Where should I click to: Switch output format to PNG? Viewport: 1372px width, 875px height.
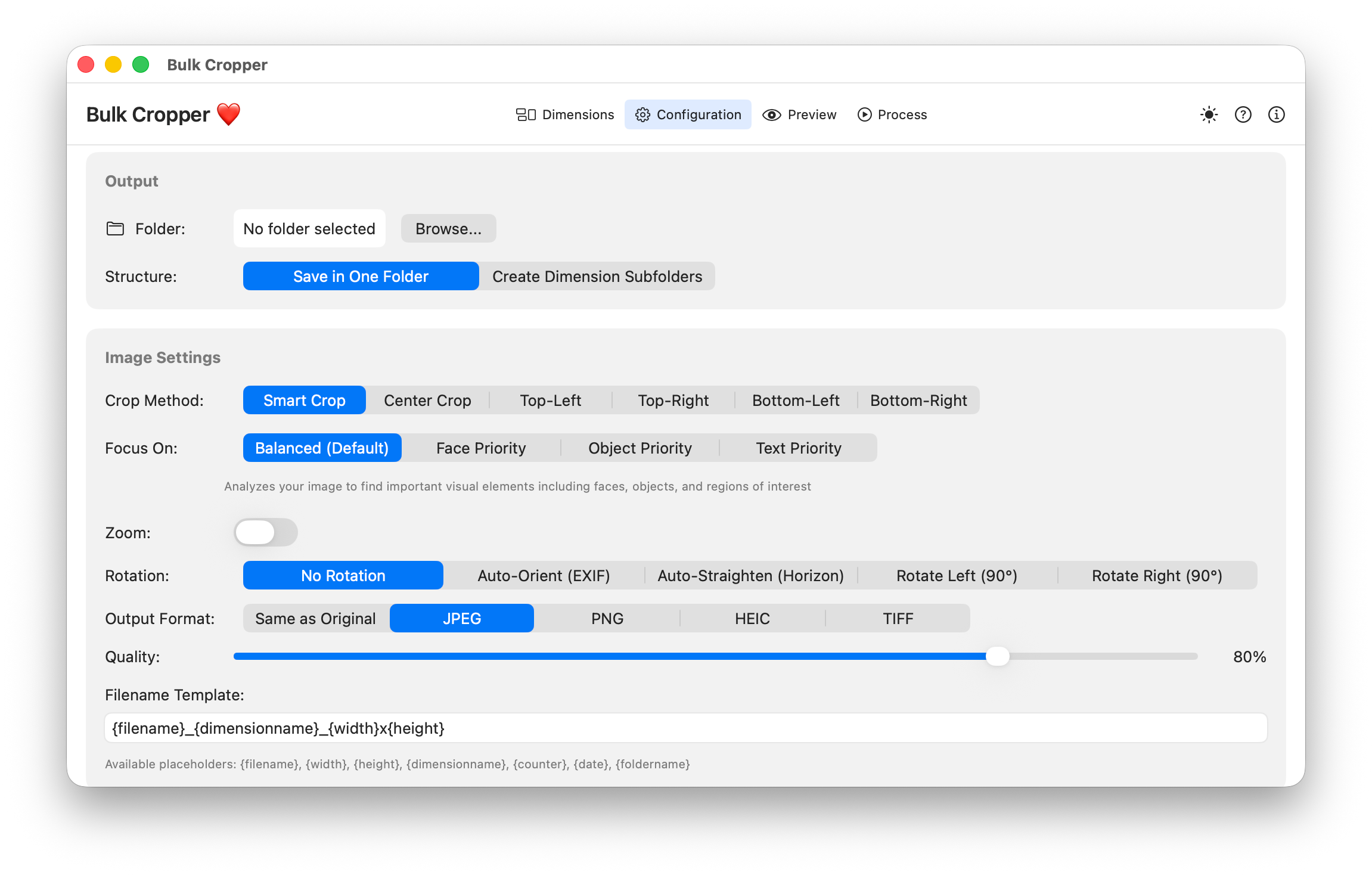[x=607, y=618]
